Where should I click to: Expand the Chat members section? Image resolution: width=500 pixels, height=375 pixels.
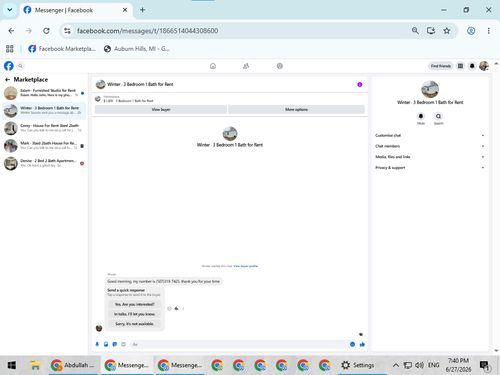tap(429, 146)
